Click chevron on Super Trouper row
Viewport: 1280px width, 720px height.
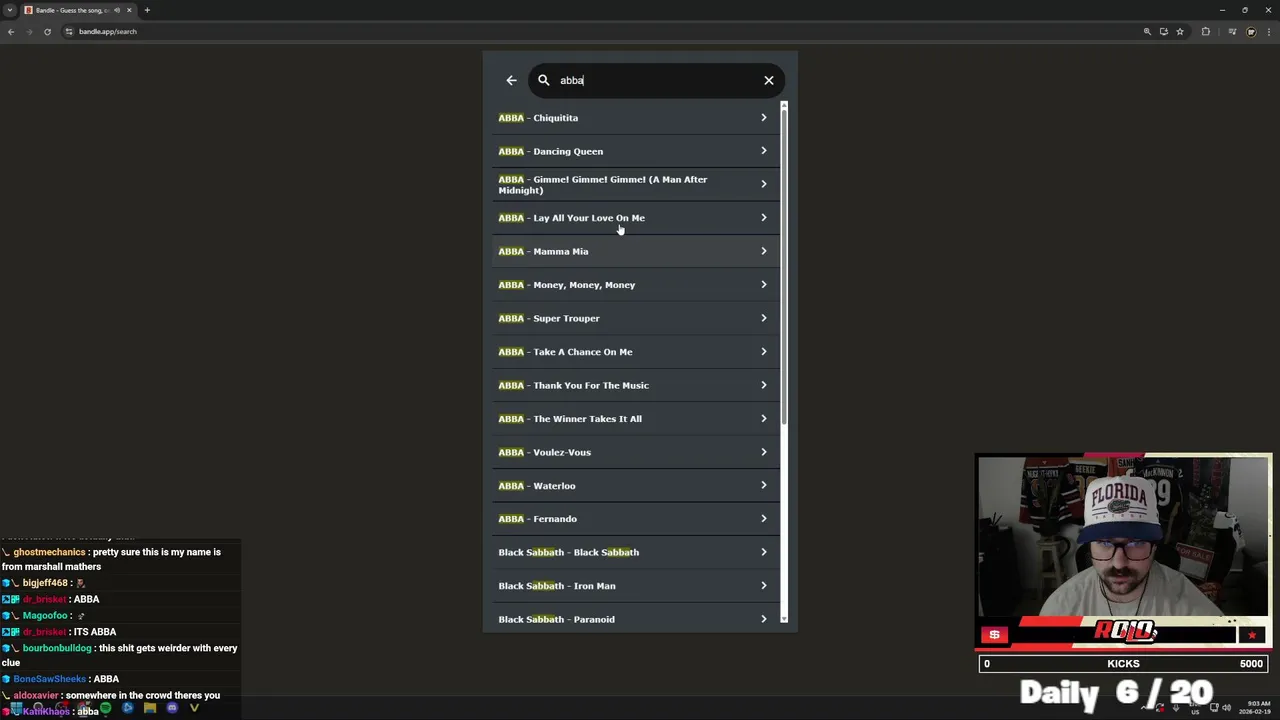(763, 318)
